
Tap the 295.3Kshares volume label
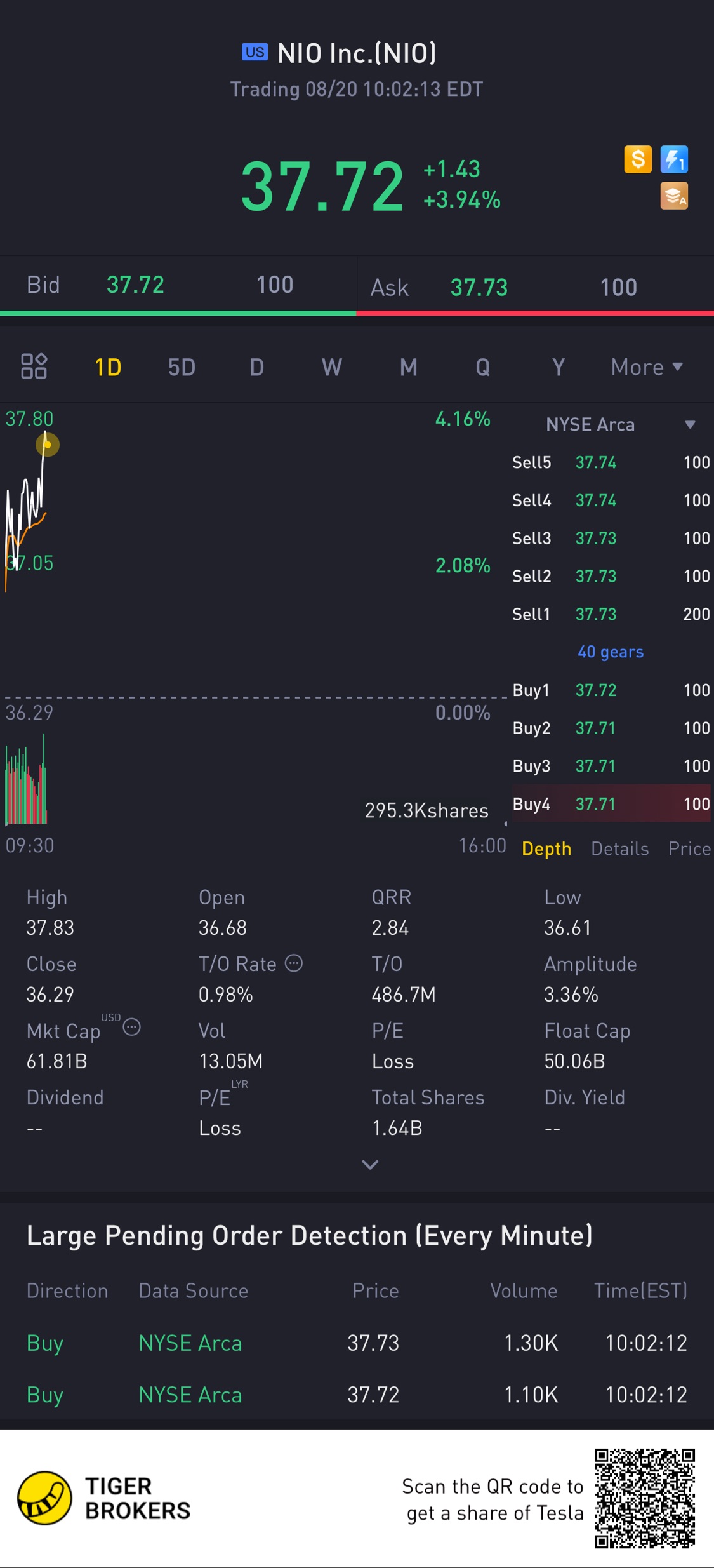click(426, 811)
